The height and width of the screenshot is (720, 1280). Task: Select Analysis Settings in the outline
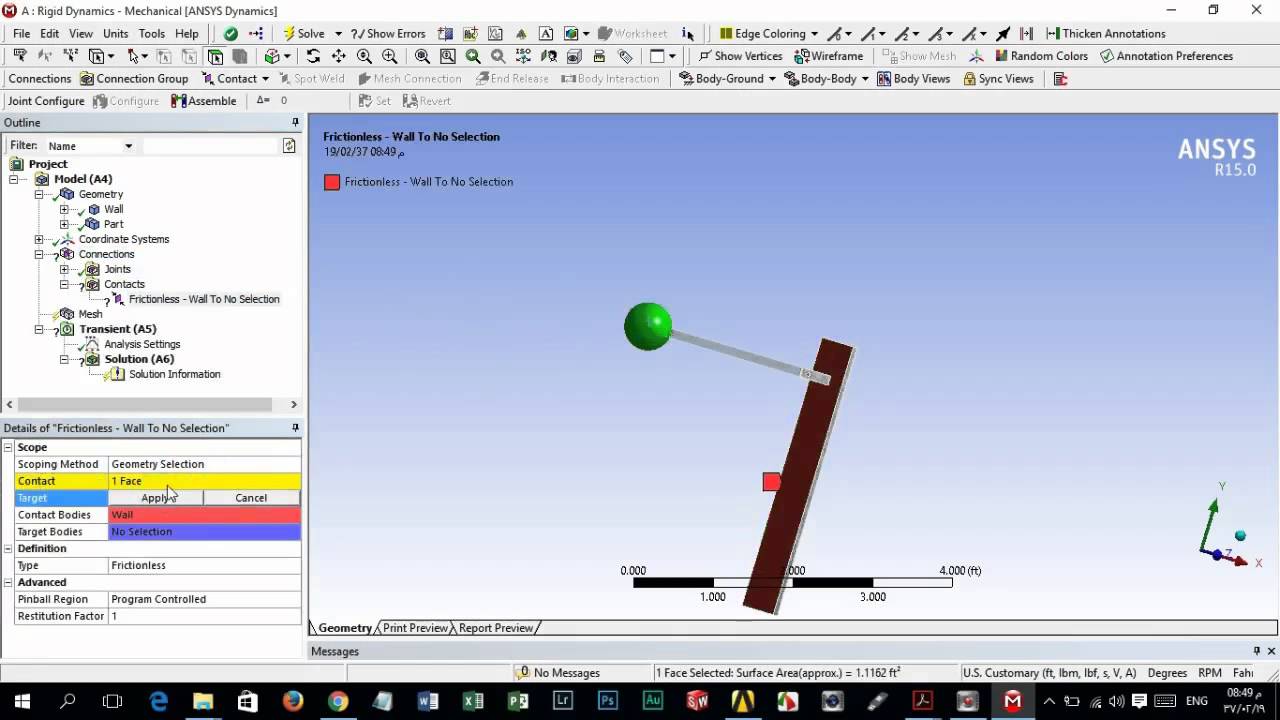142,344
